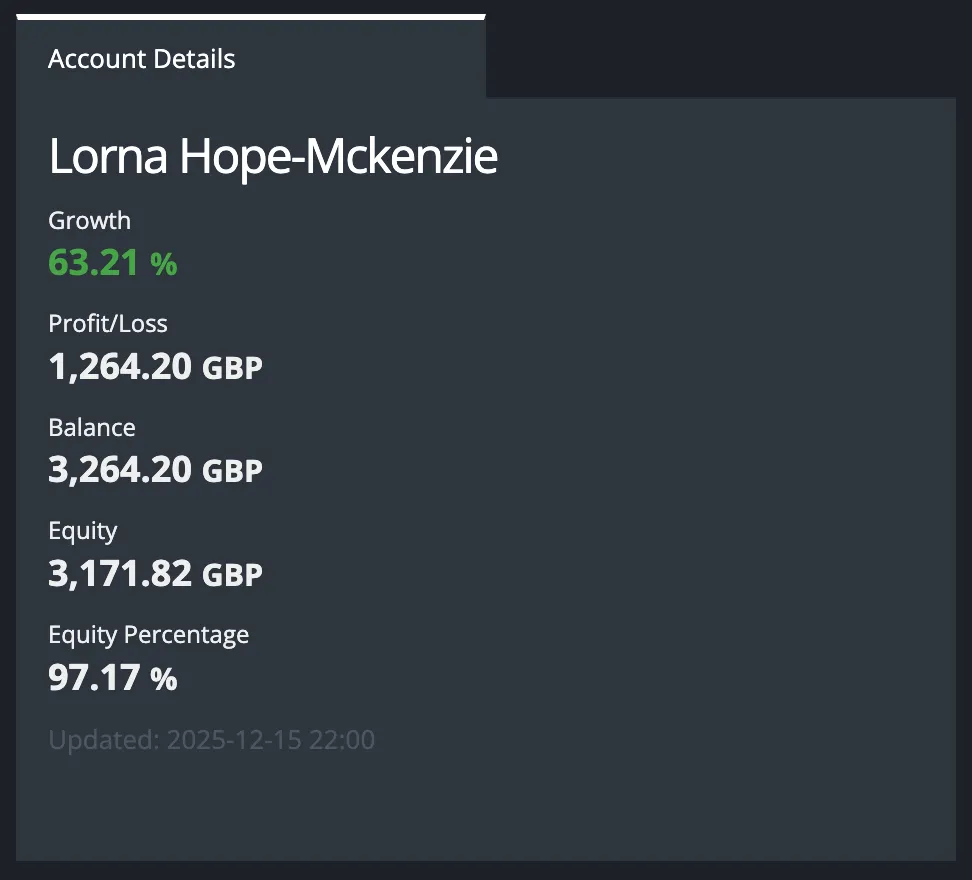Click the percent sign beside 63.21

coord(164,264)
